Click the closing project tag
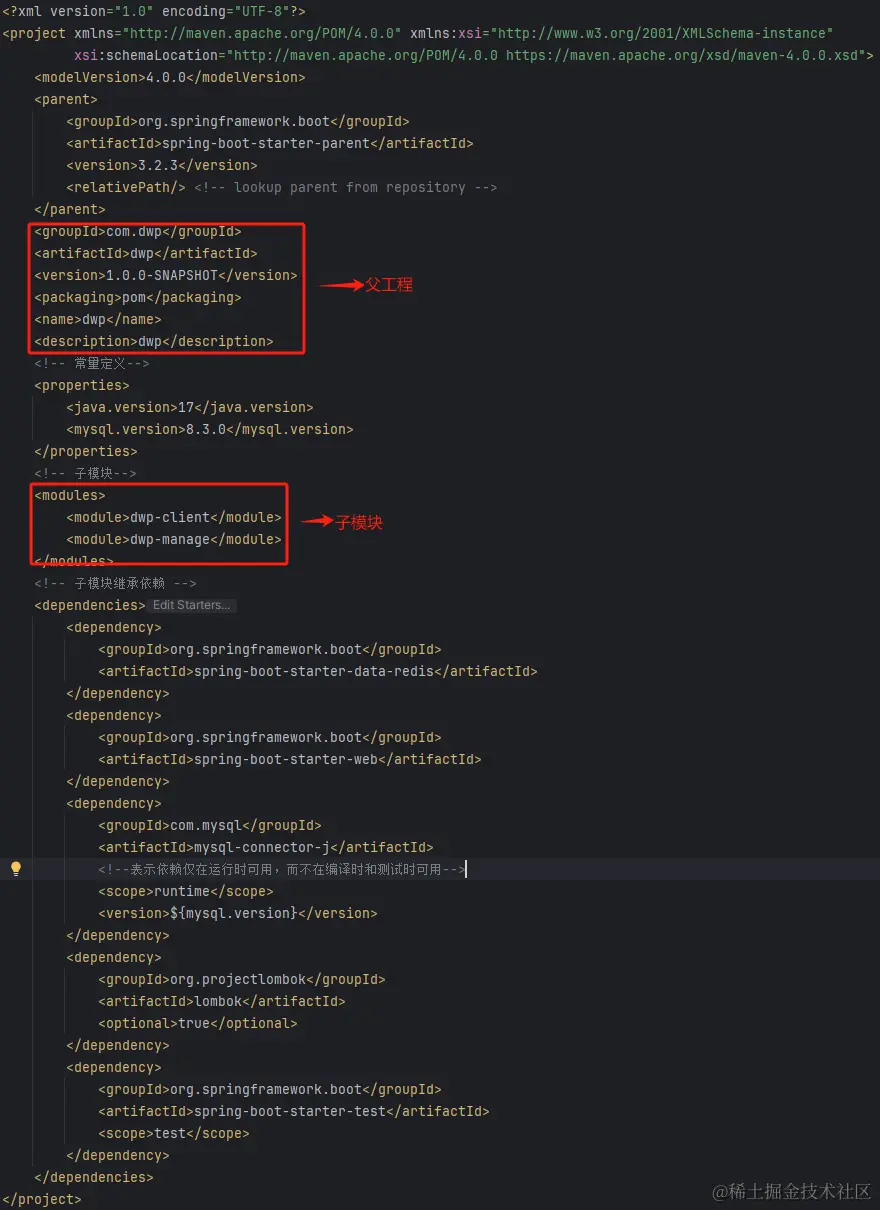Viewport: 880px width, 1210px height. click(x=42, y=1199)
